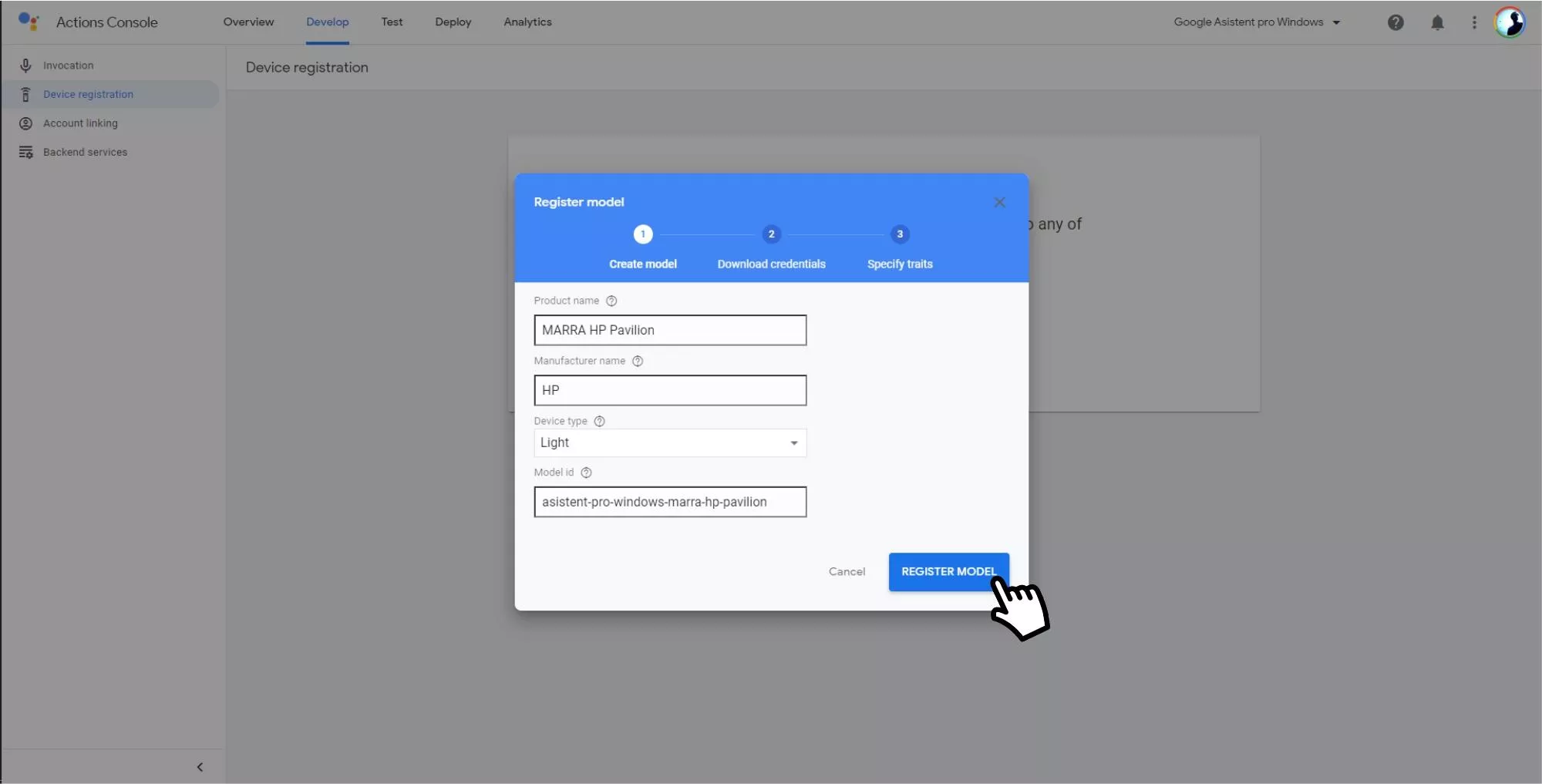This screenshot has height=784, width=1542.
Task: Select step 3 Specify traits circle
Action: pos(900,234)
